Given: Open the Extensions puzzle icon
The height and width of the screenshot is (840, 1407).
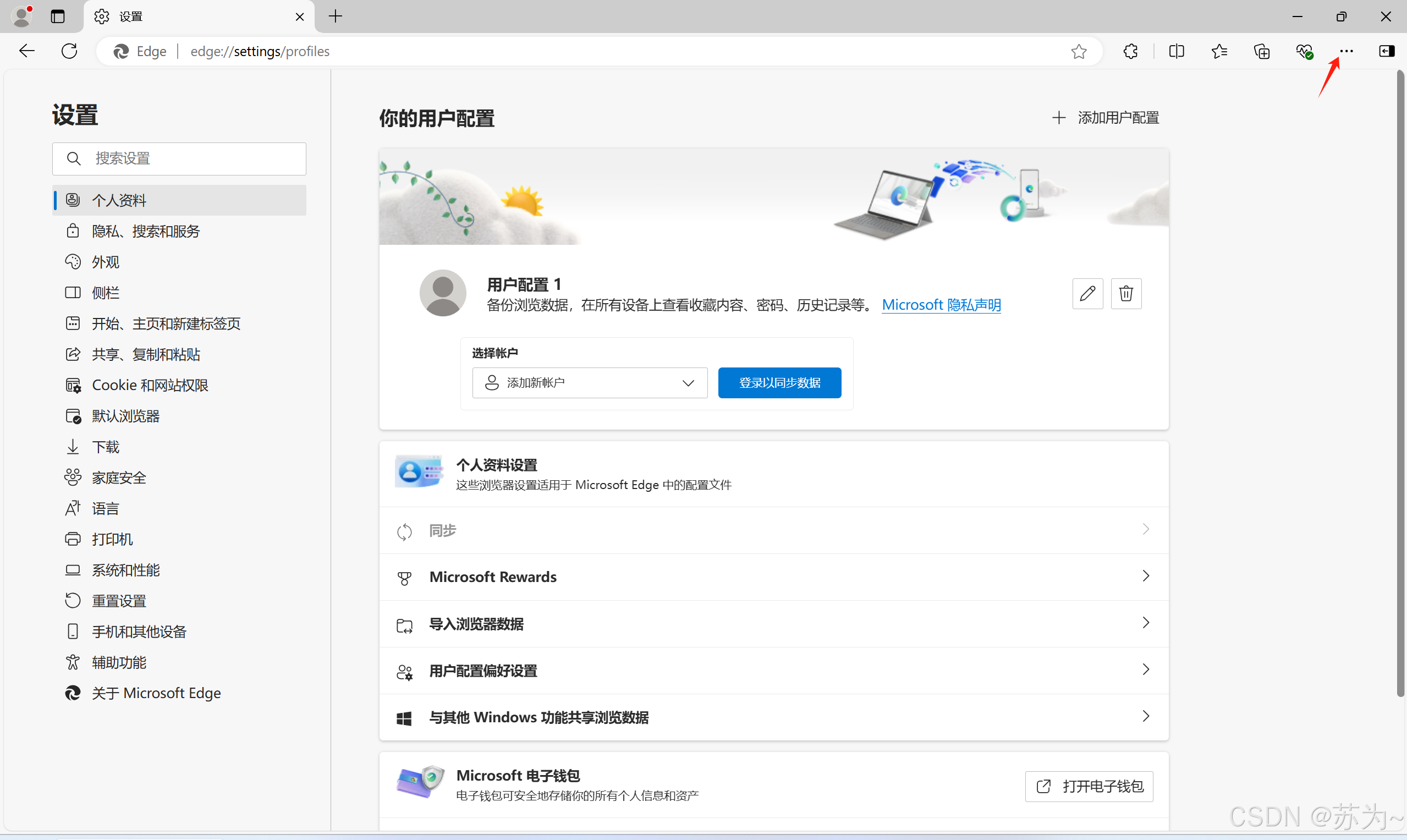Looking at the screenshot, I should [x=1130, y=52].
